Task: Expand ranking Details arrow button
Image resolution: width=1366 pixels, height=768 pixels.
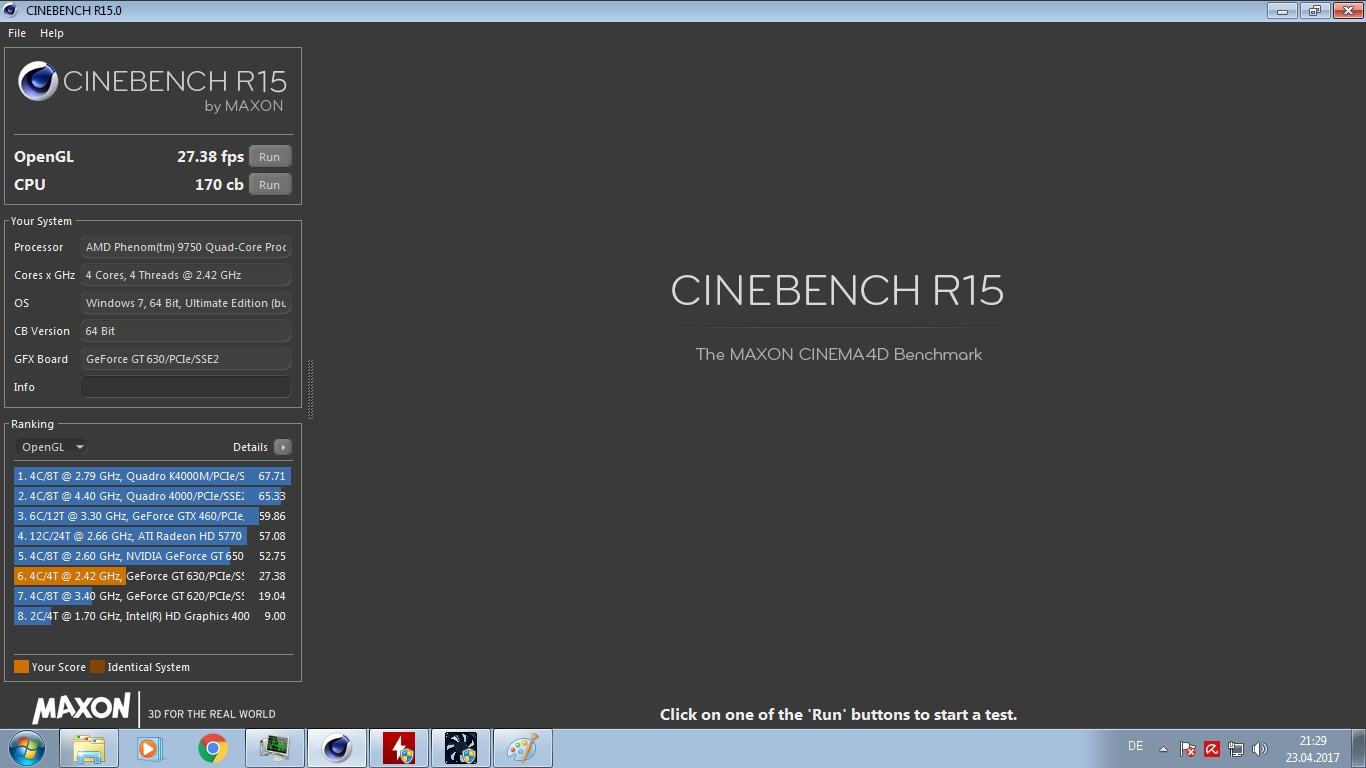Action: 283,447
